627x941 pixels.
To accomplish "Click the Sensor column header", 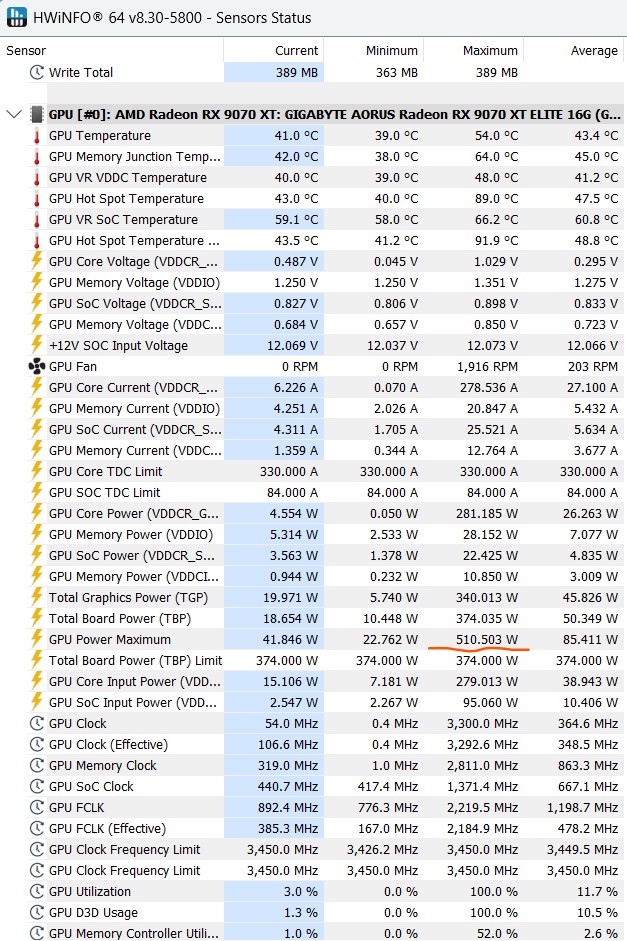I will coord(26,51).
